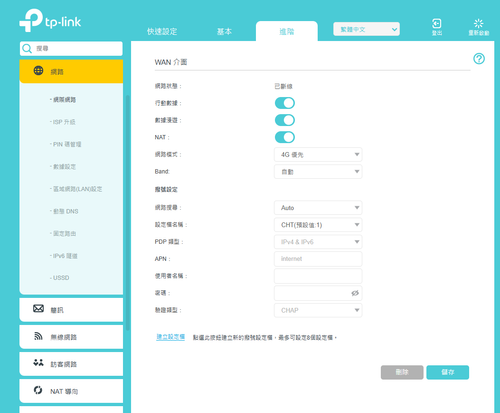Click the sidebar search input field
This screenshot has height=413, width=500.
tap(71, 49)
